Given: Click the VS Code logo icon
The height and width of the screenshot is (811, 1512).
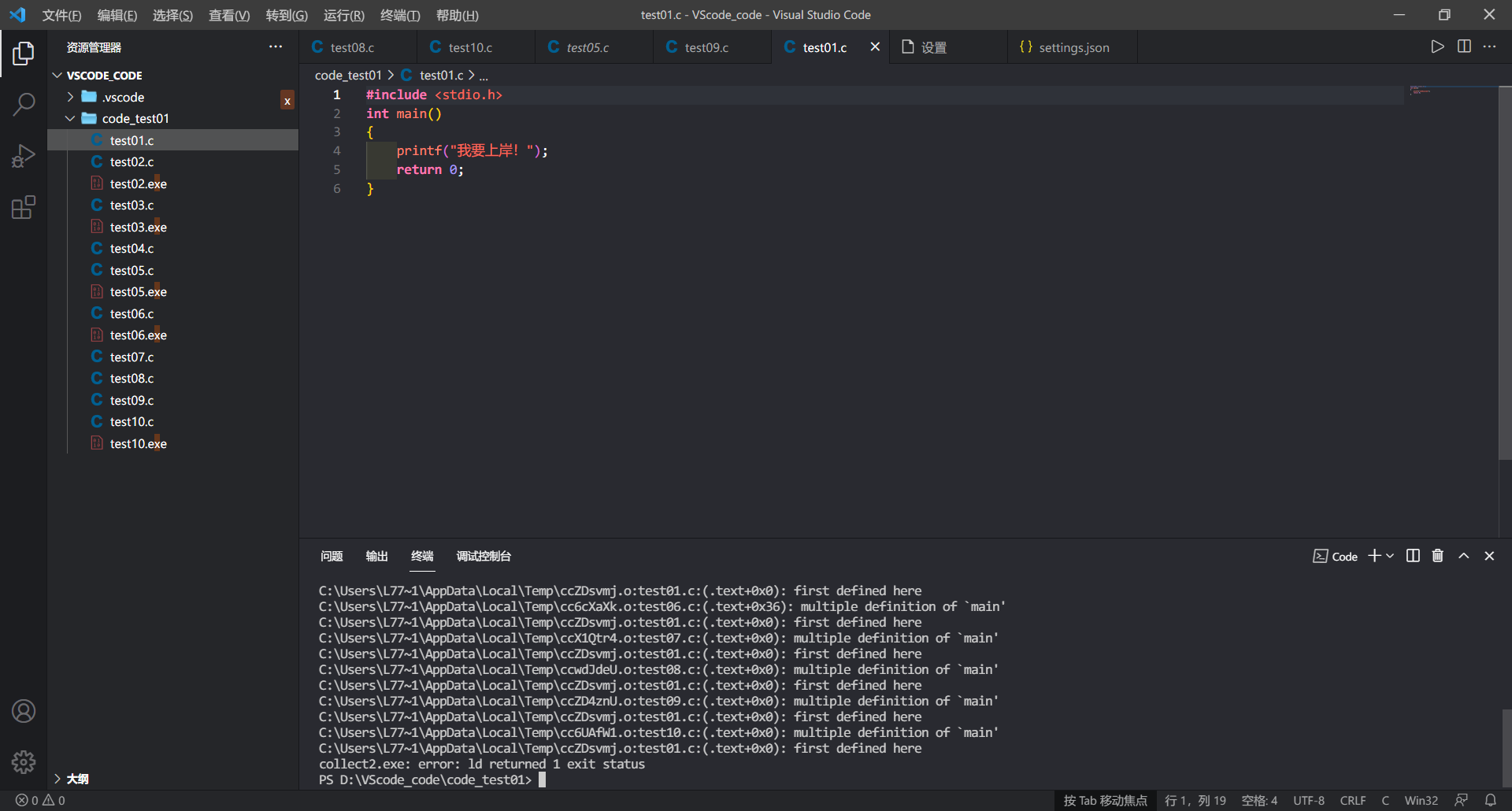Looking at the screenshot, I should (17, 15).
